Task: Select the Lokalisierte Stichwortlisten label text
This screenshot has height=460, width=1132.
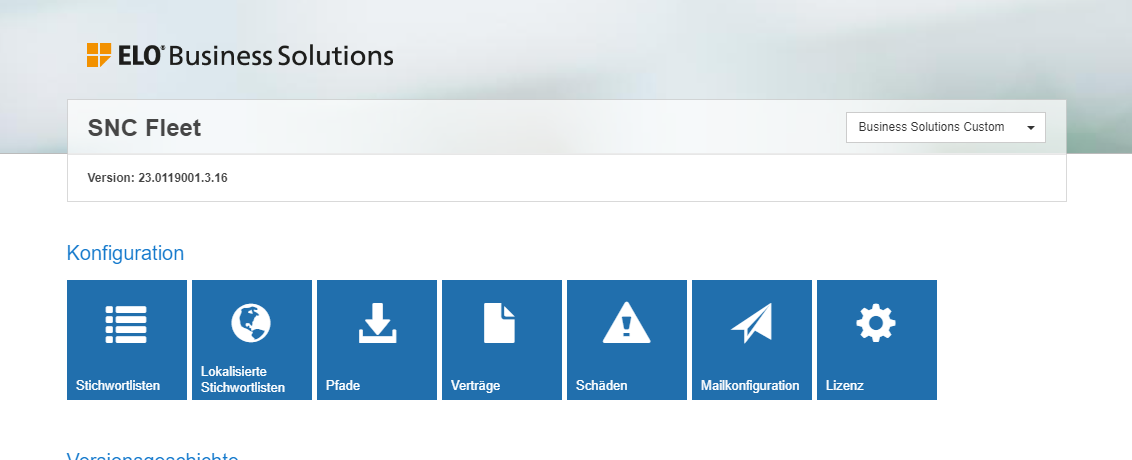Action: pos(243,379)
